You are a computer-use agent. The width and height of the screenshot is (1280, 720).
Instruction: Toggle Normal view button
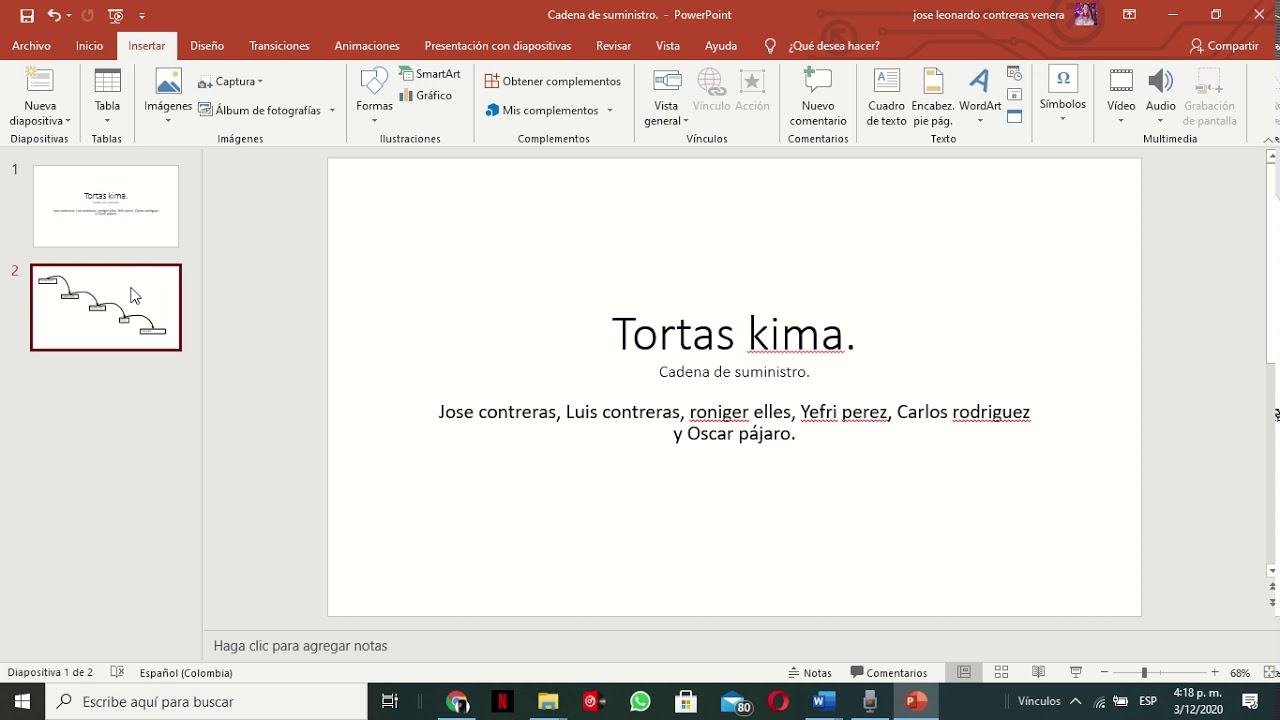click(x=964, y=673)
